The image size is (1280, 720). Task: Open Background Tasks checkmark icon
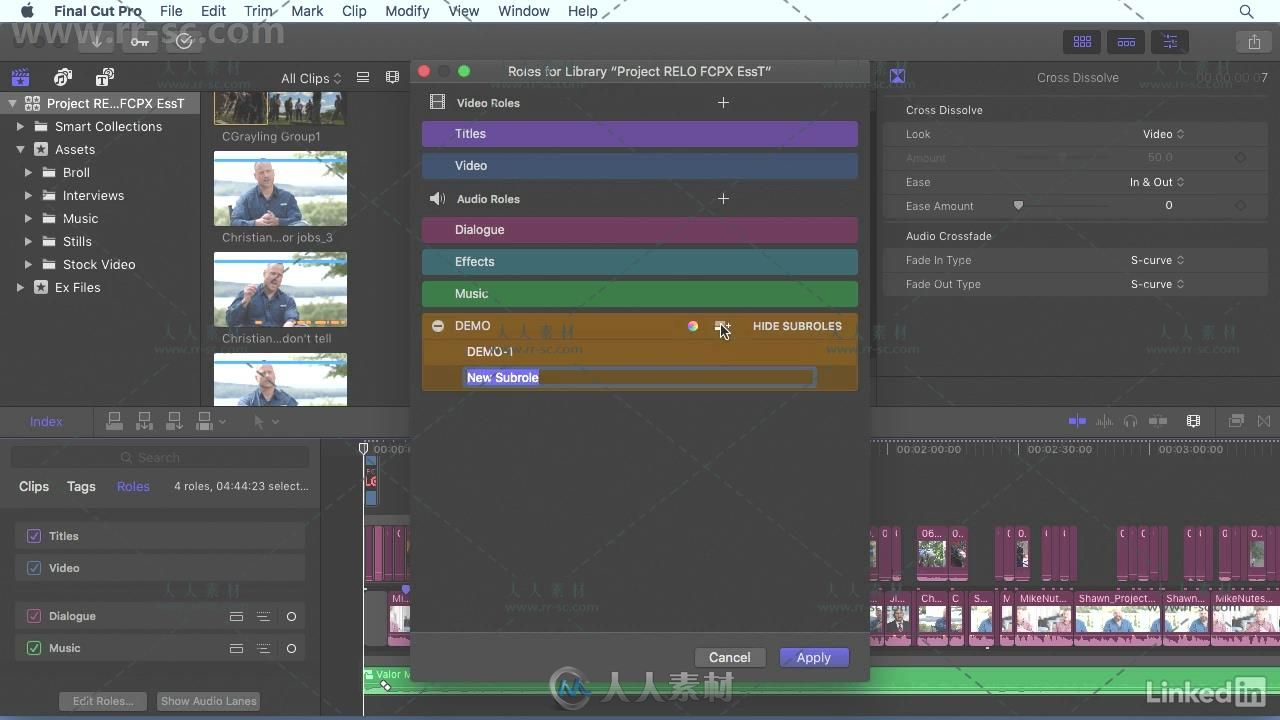point(184,41)
